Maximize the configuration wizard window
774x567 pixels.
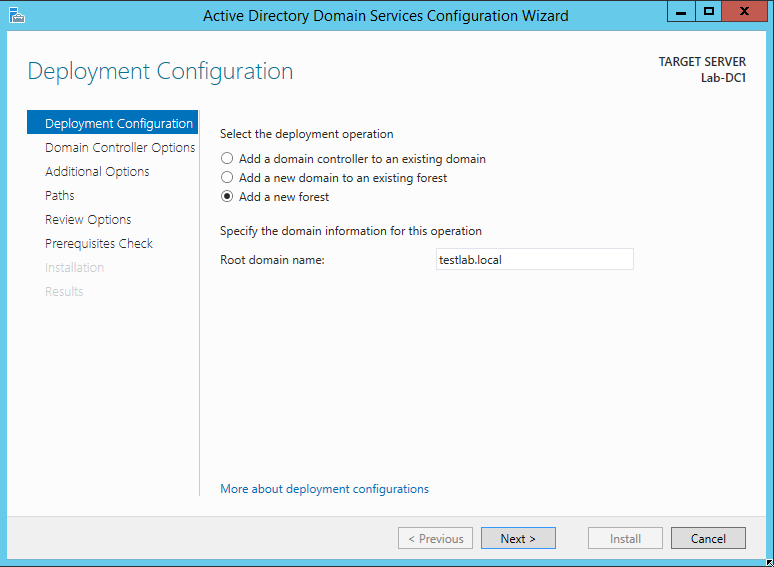pyautogui.click(x=709, y=12)
